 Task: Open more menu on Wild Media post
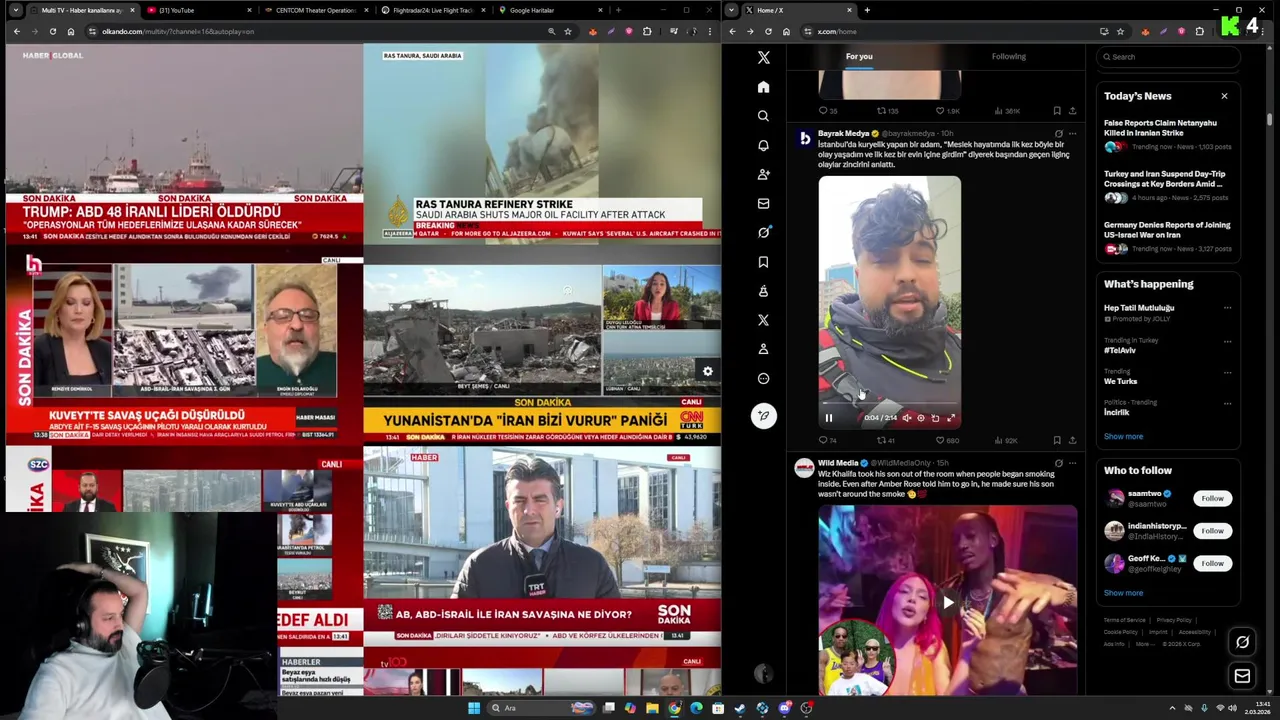1072,463
